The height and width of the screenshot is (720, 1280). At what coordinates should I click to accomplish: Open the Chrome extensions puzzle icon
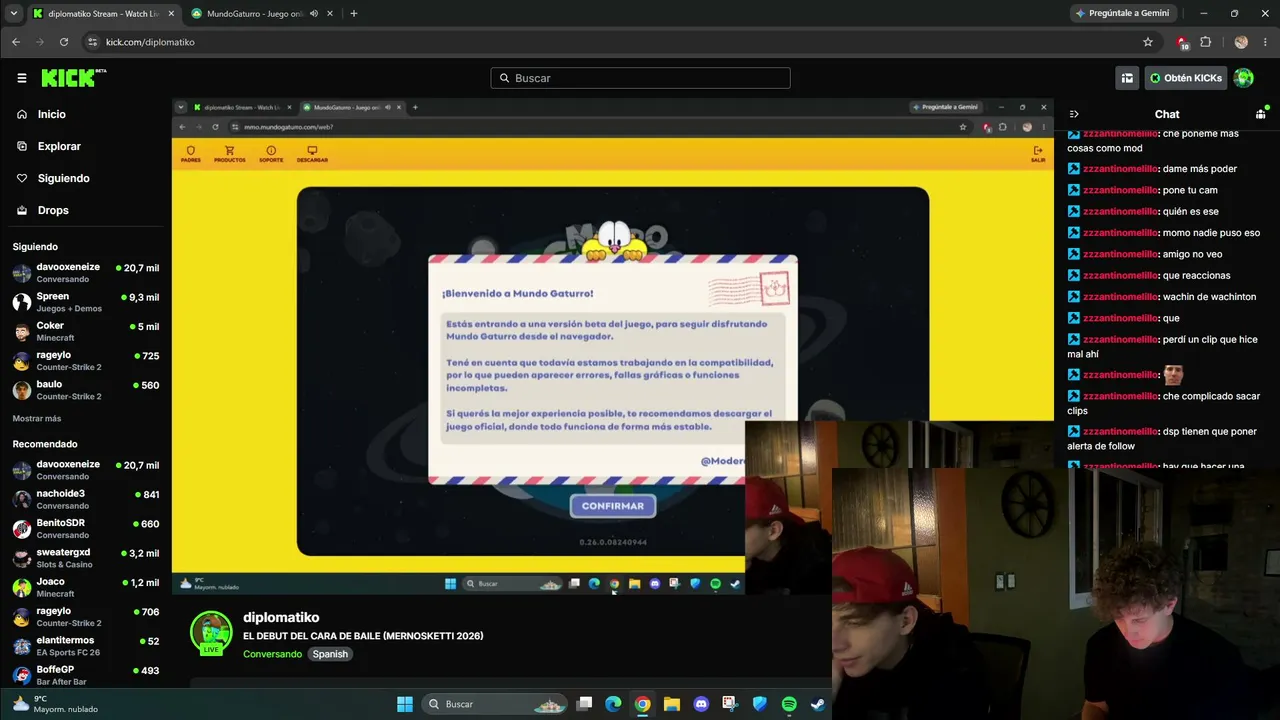(x=1205, y=42)
